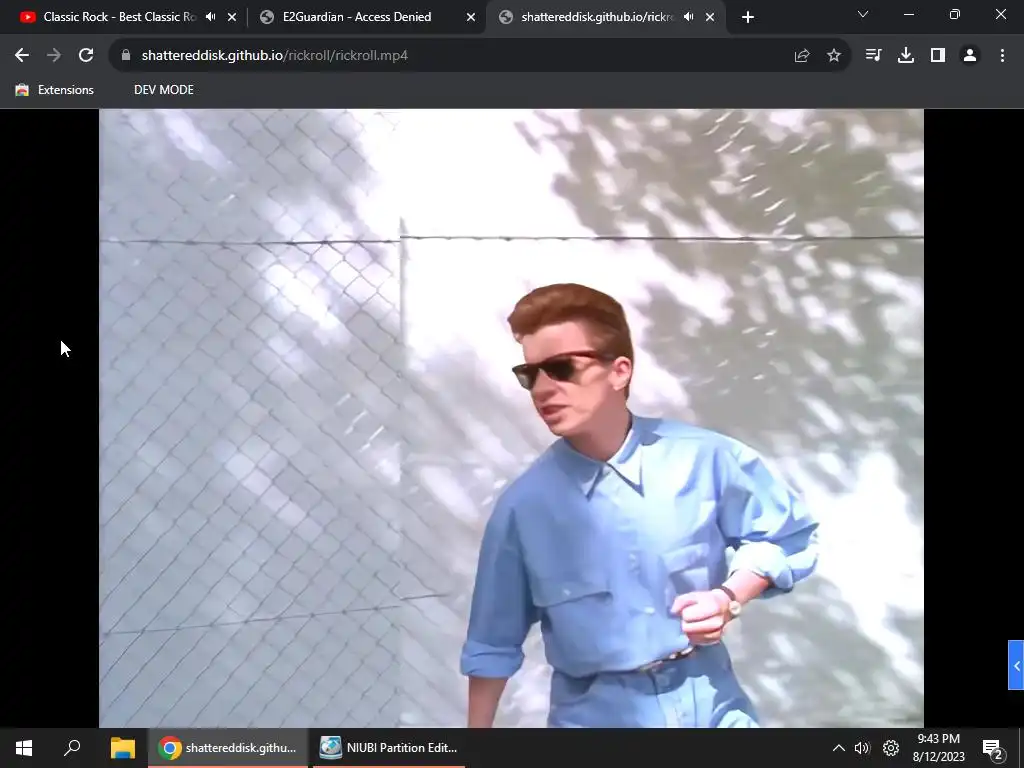
Task: Open the new tab plus button
Action: [748, 18]
